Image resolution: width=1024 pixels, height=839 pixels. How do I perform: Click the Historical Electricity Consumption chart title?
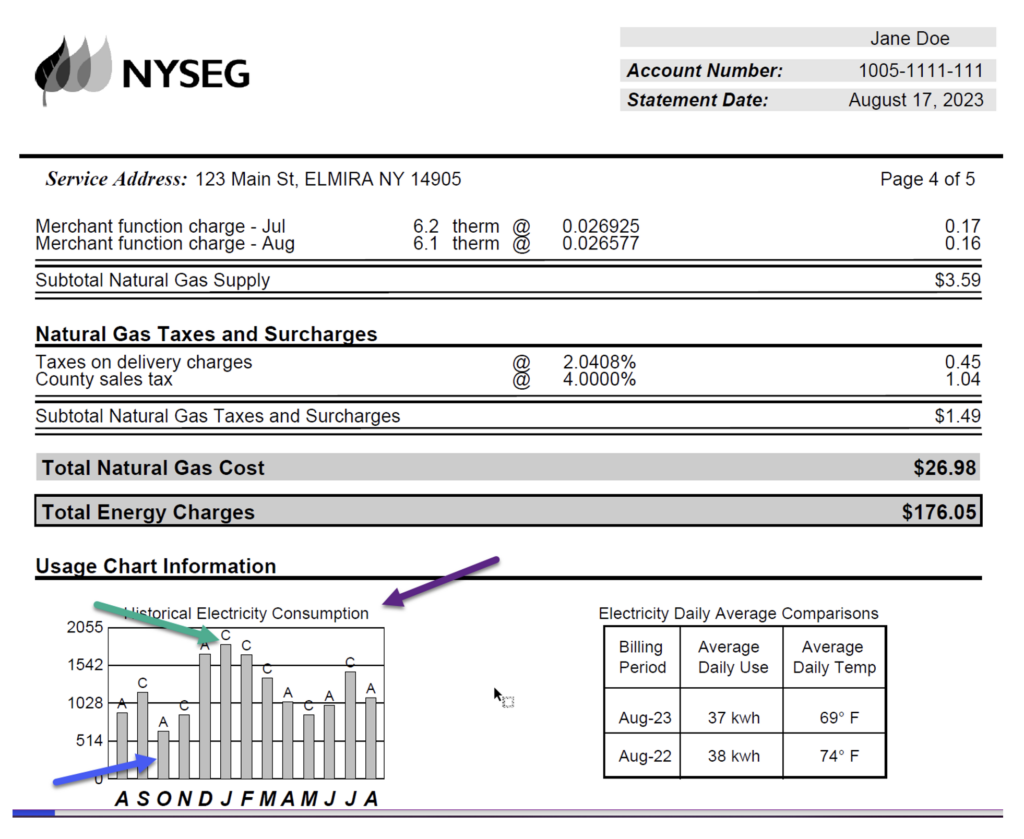coord(246,614)
